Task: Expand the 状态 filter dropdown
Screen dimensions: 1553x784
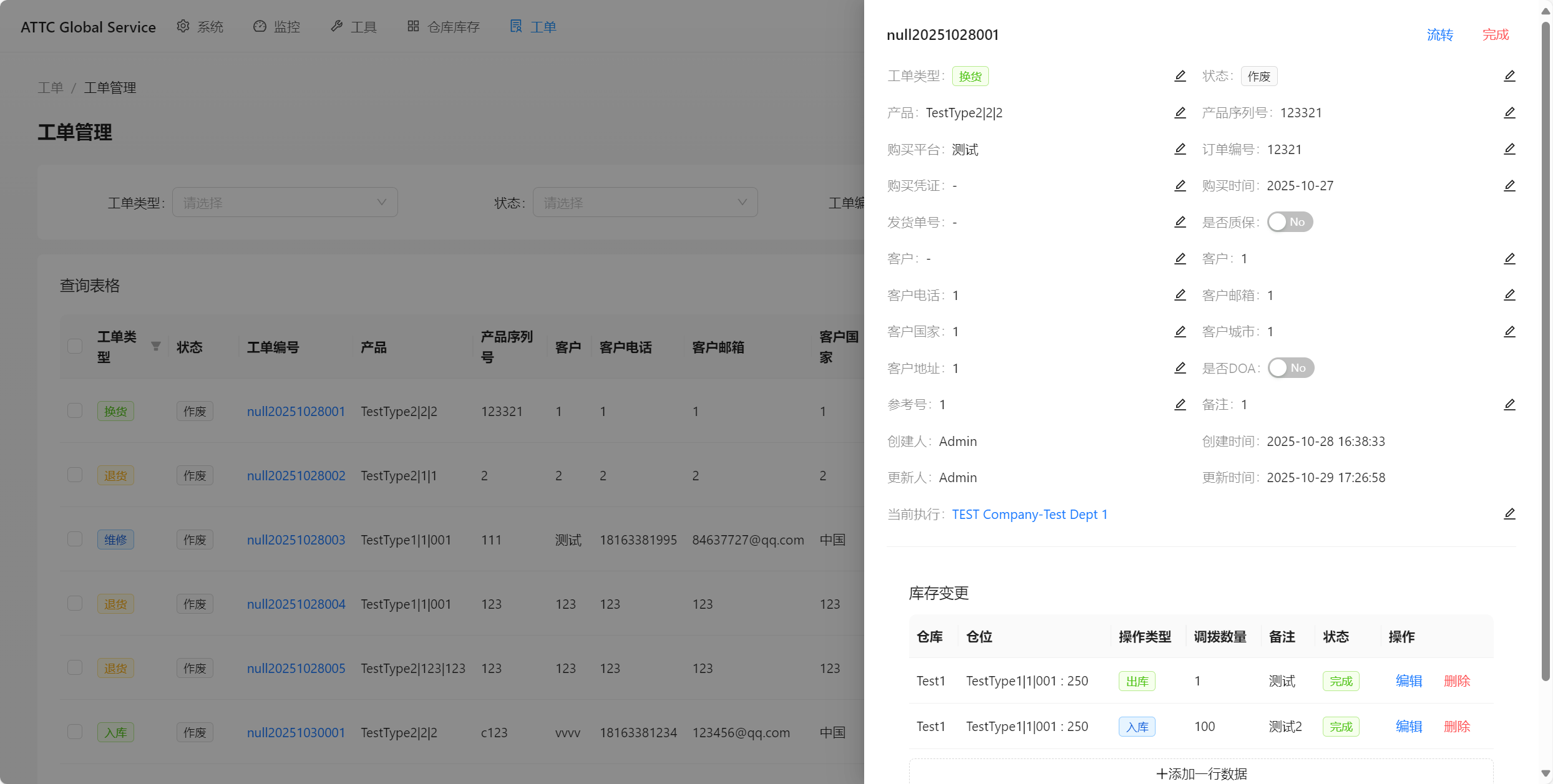Action: pos(645,203)
